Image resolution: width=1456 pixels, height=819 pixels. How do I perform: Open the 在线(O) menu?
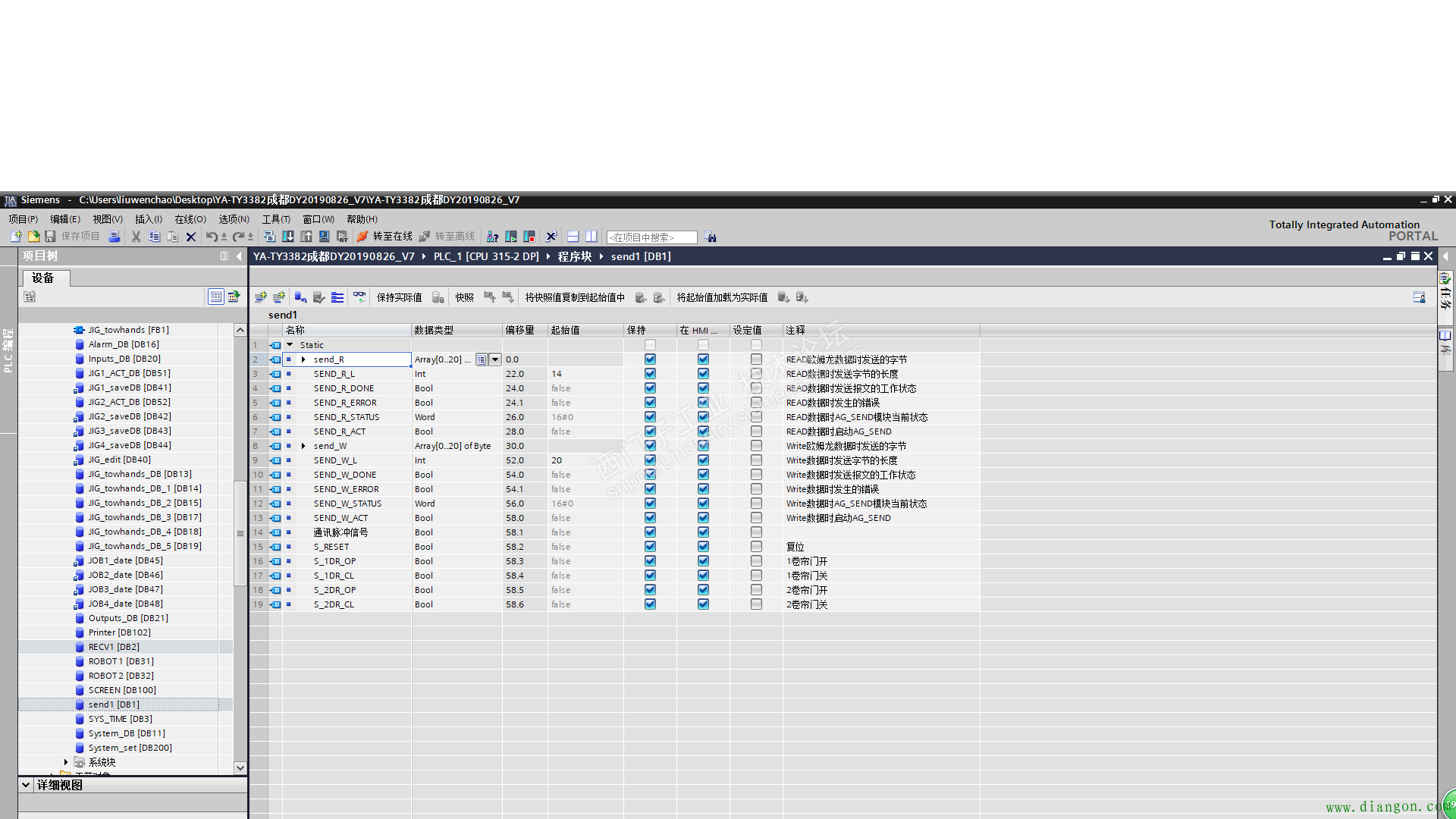pos(190,219)
